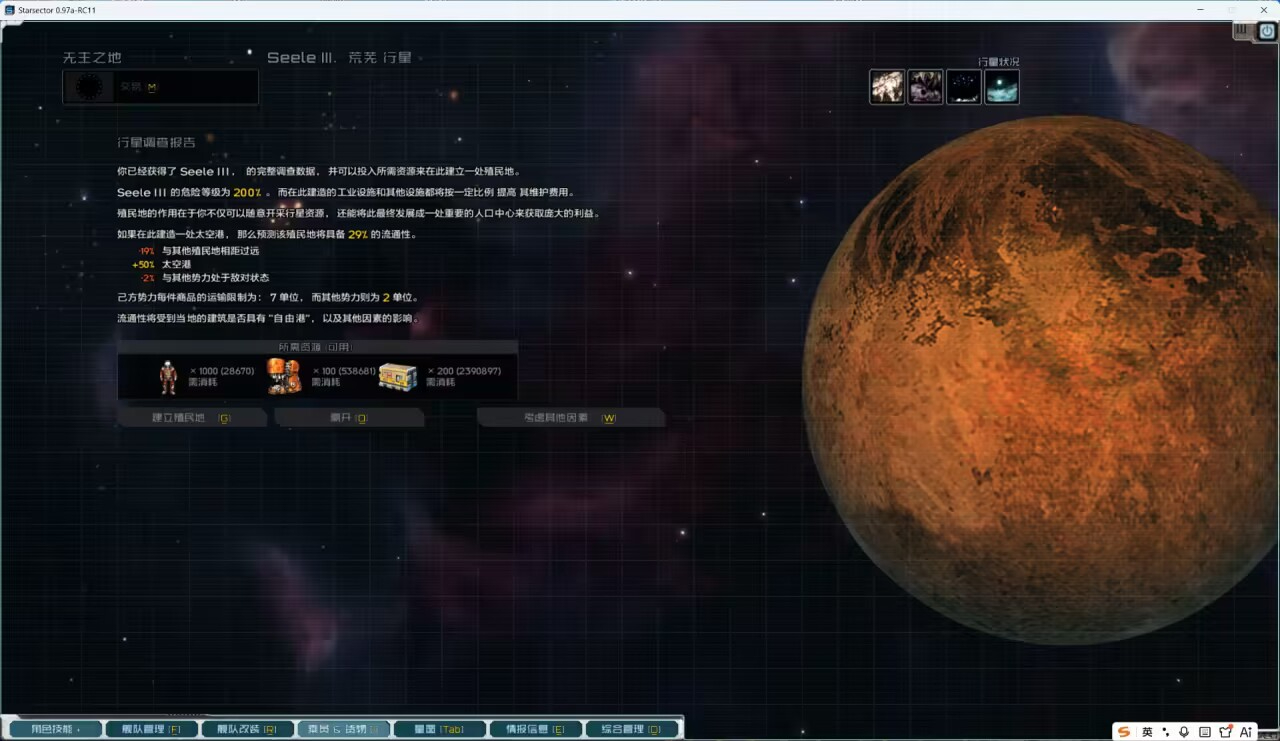The width and height of the screenshot is (1280, 741).
Task: Click the teal glowing planet condition icon
Action: point(1002,87)
